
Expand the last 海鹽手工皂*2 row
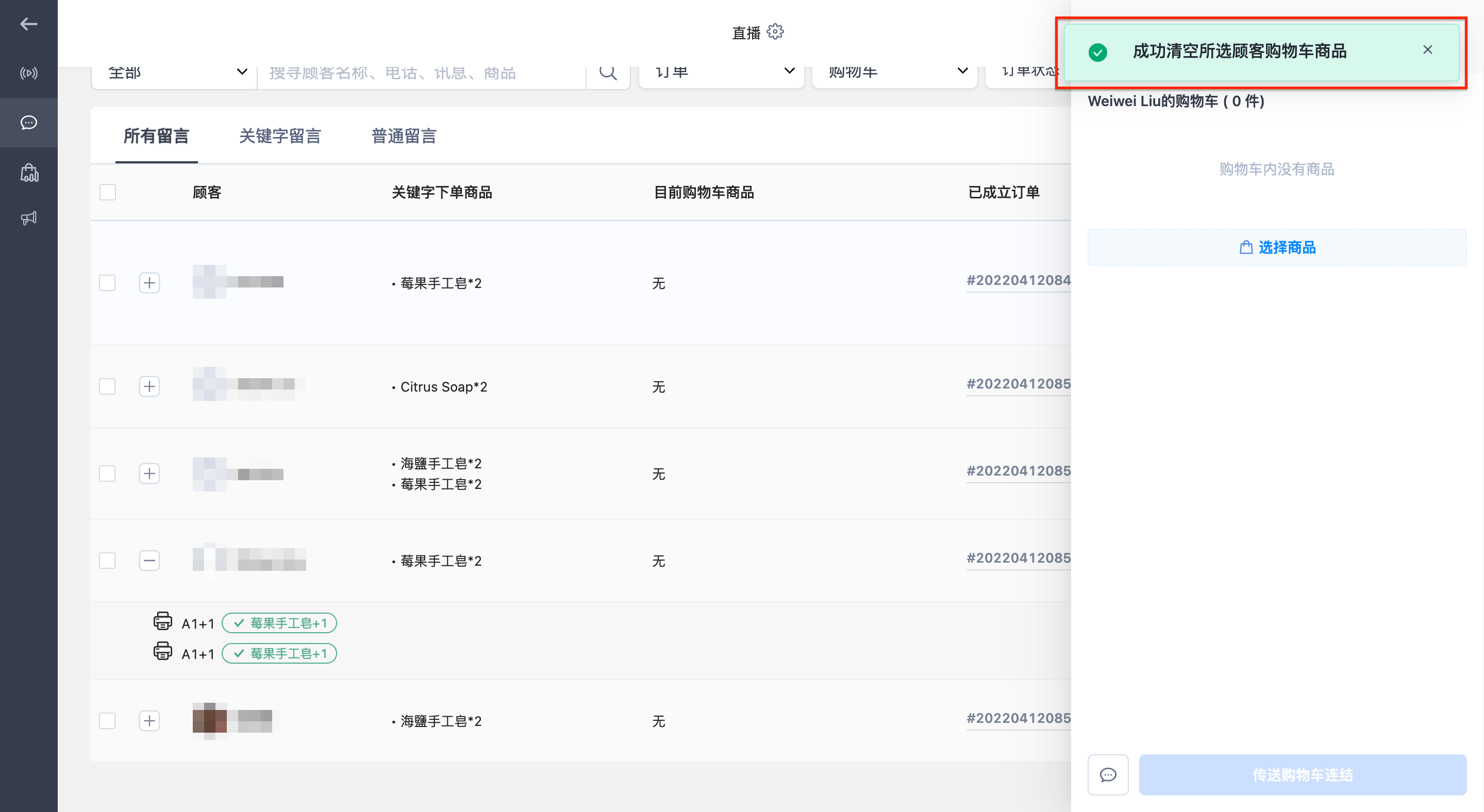tap(149, 720)
